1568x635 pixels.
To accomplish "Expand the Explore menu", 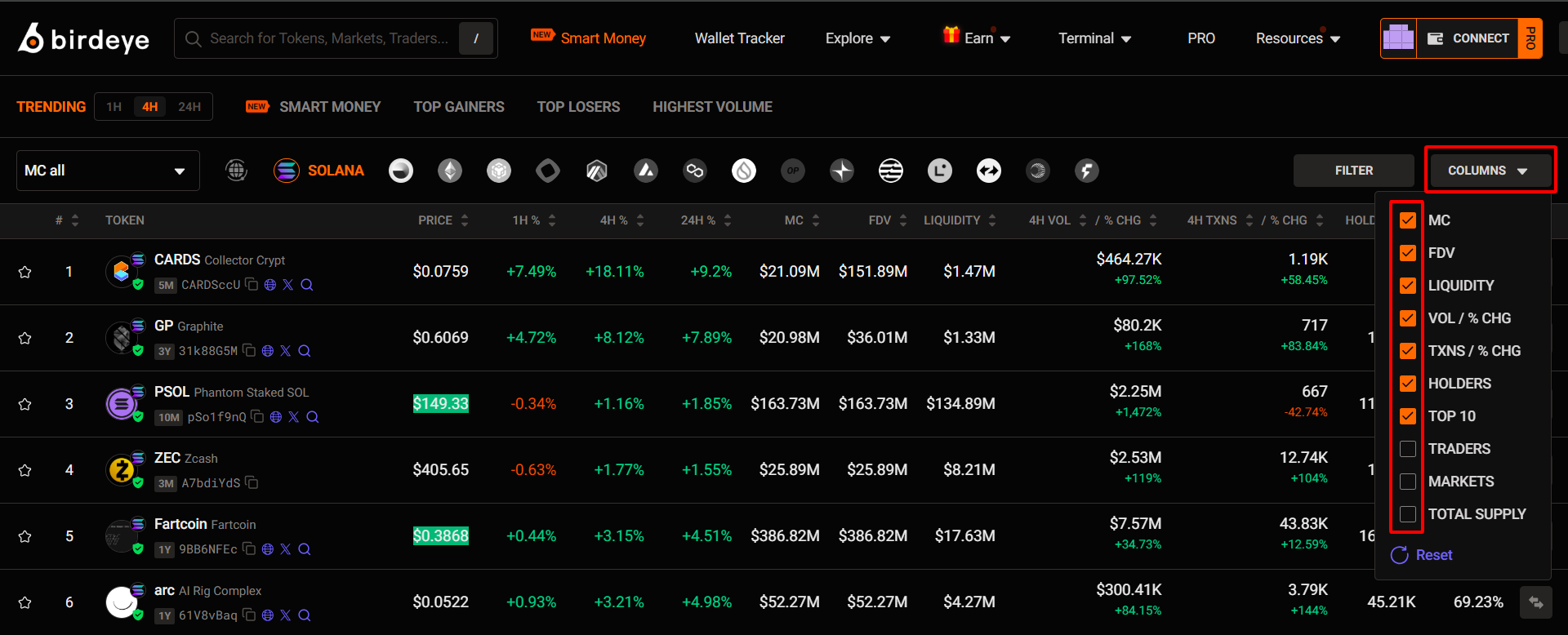I will pyautogui.click(x=857, y=38).
